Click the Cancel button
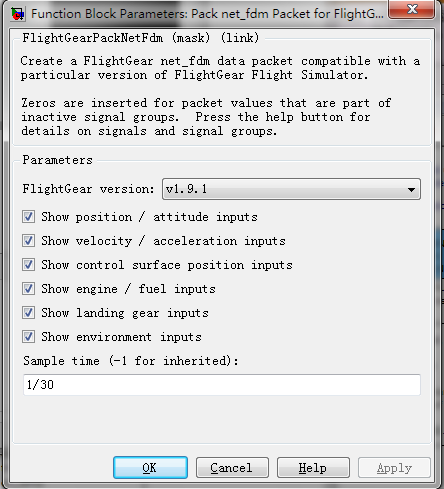444x489 pixels. 232,468
